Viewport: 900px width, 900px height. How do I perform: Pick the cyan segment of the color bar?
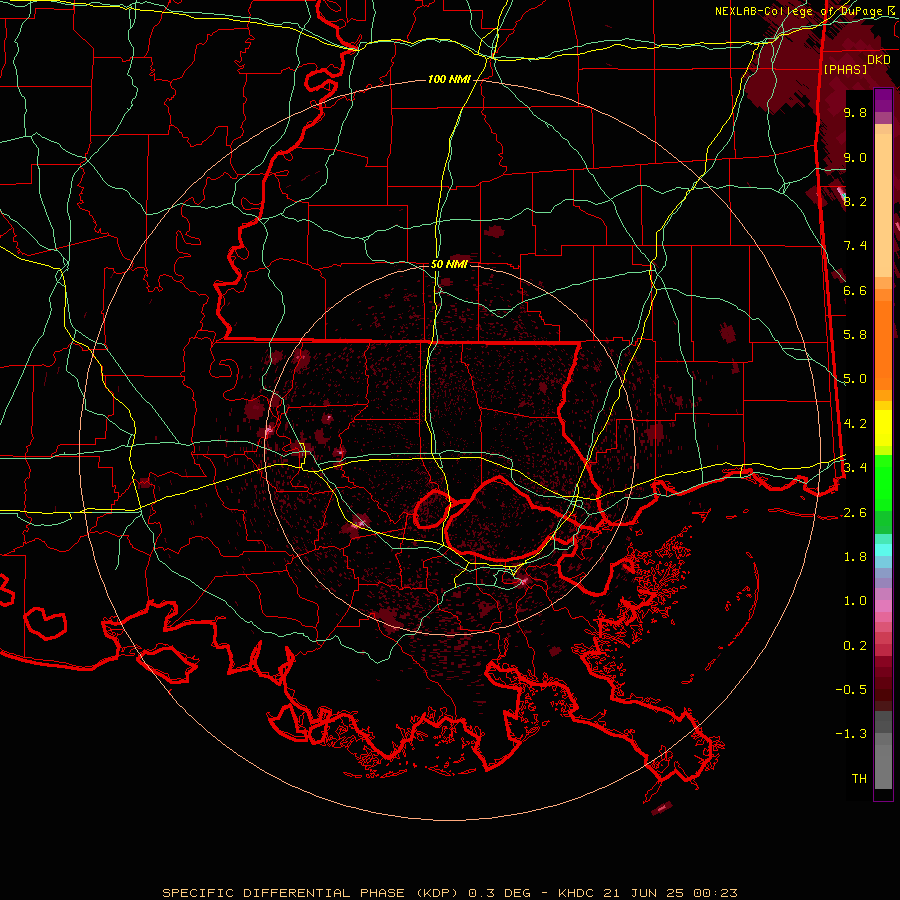click(883, 550)
